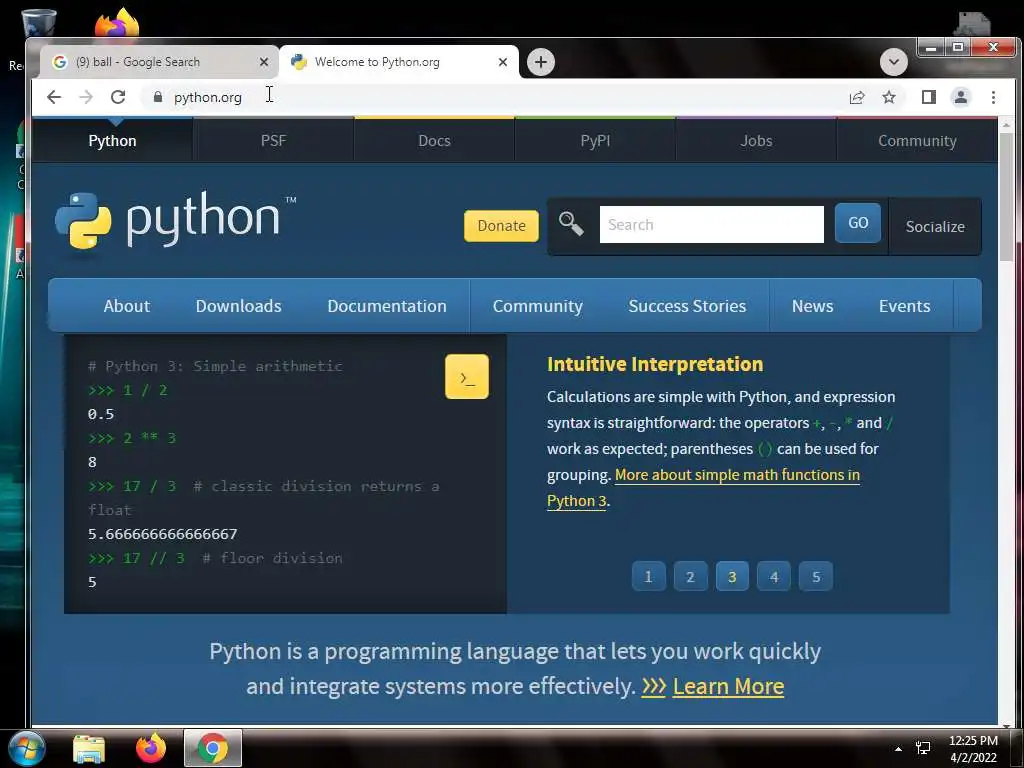The width and height of the screenshot is (1024, 768).
Task: Open the network tray icon
Action: (923, 748)
